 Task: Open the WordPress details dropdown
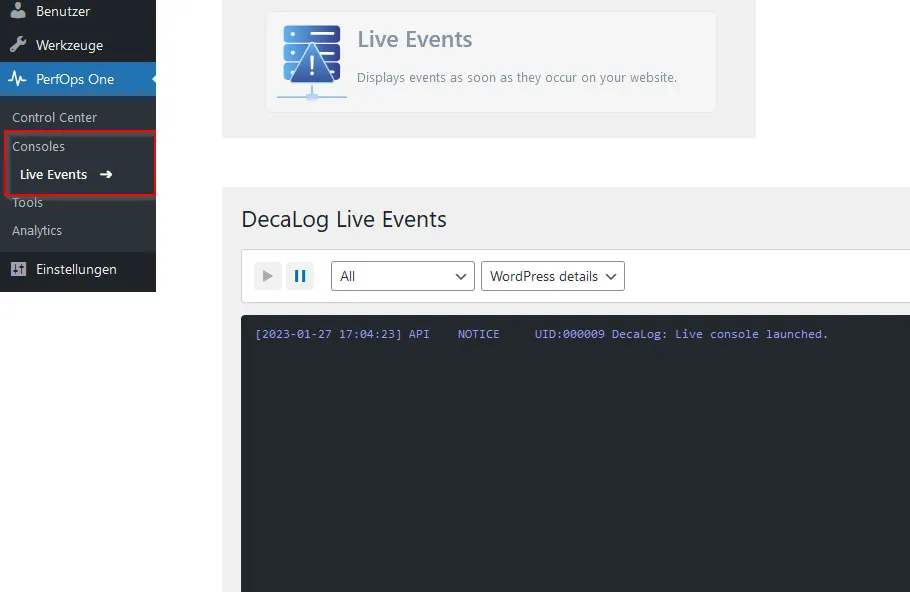point(552,276)
